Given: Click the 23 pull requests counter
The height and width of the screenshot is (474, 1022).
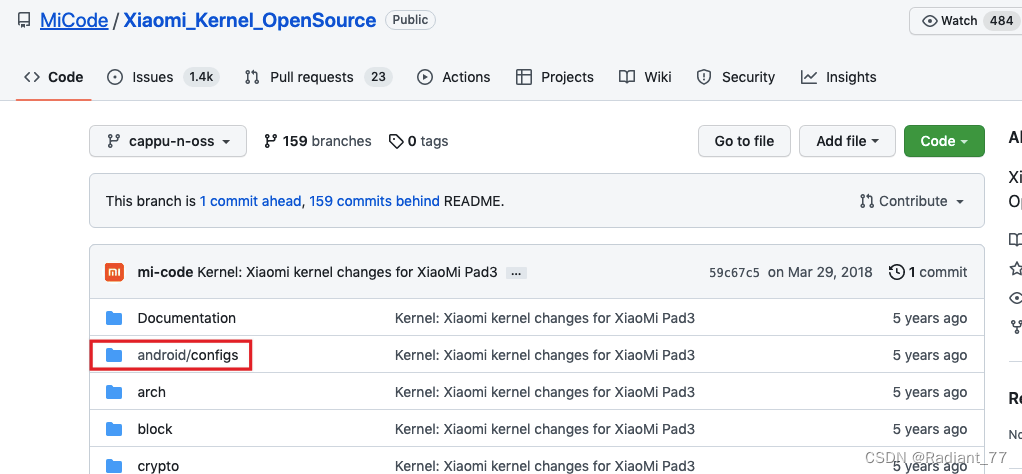Looking at the screenshot, I should tap(378, 77).
